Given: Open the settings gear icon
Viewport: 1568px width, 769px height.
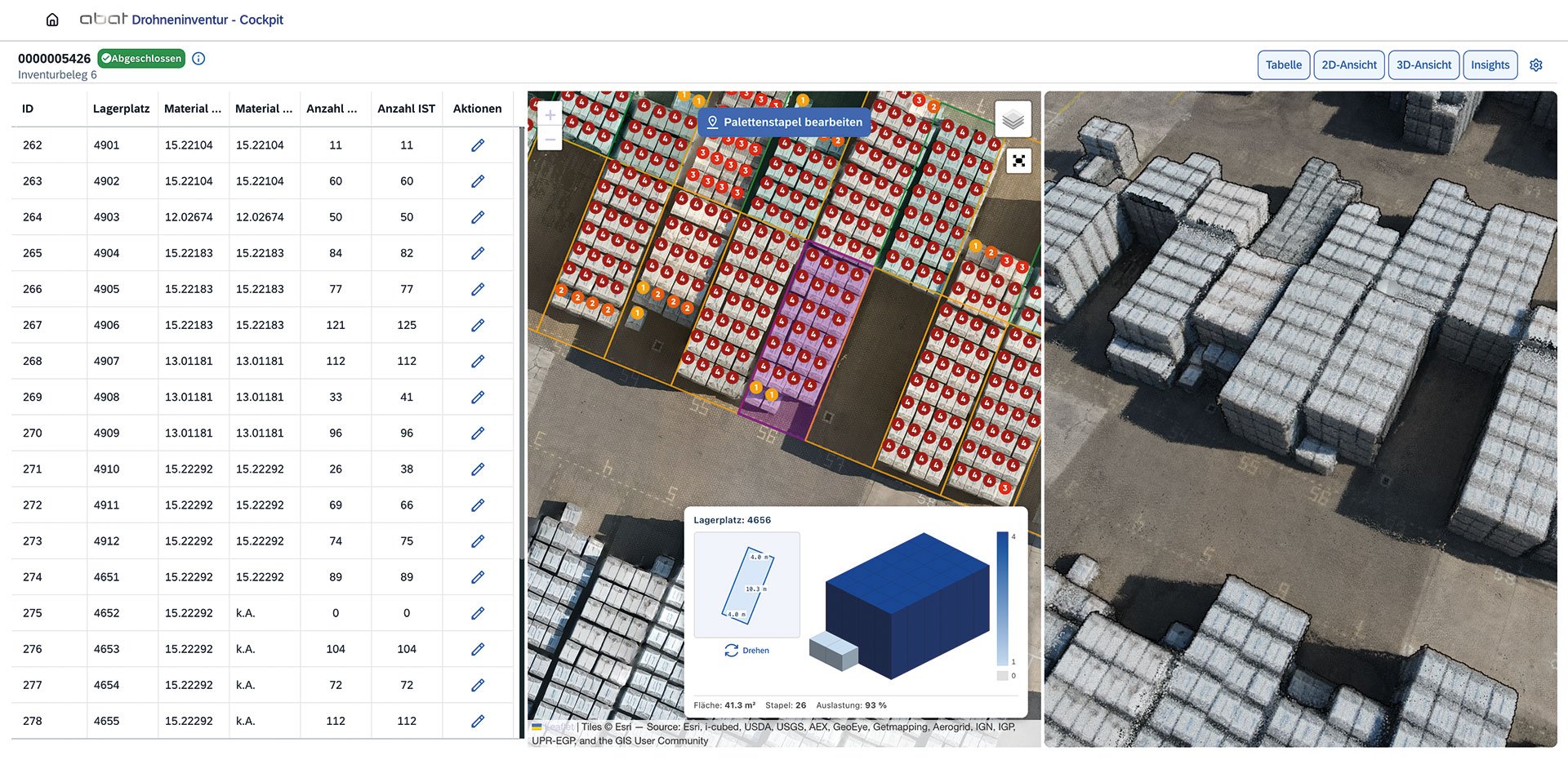Looking at the screenshot, I should click(1536, 65).
